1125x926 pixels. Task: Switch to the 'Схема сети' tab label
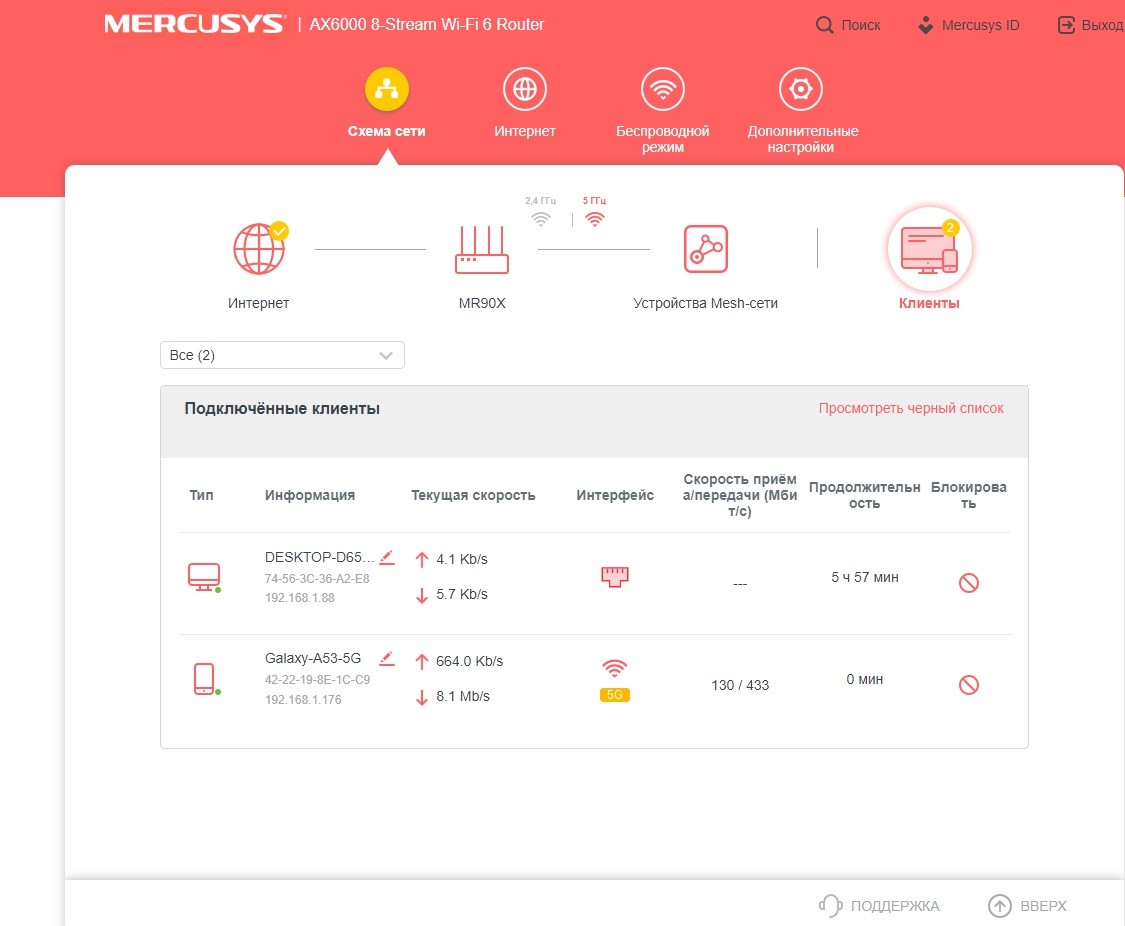(x=387, y=131)
